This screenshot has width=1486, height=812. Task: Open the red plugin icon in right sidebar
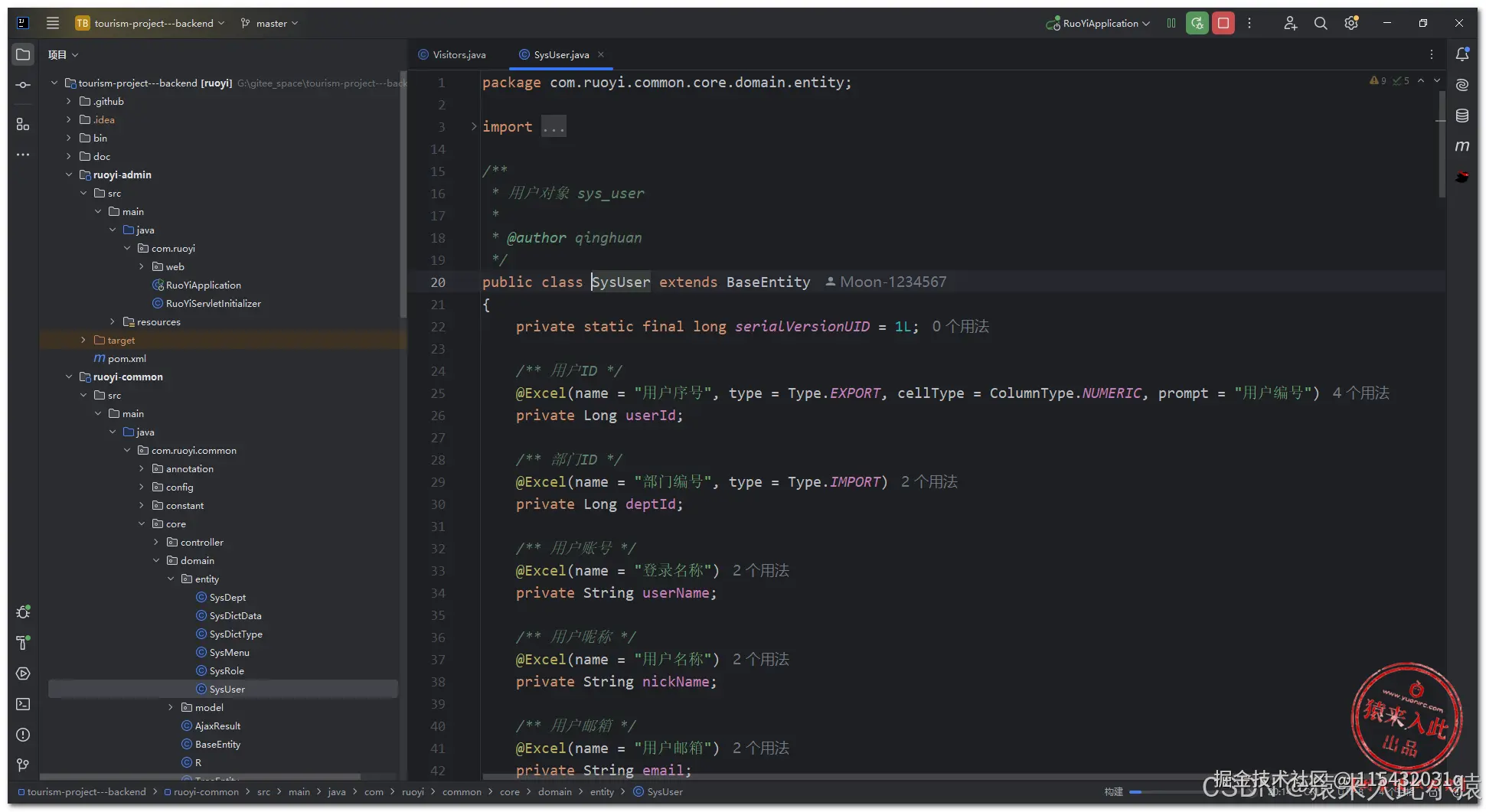click(1462, 177)
